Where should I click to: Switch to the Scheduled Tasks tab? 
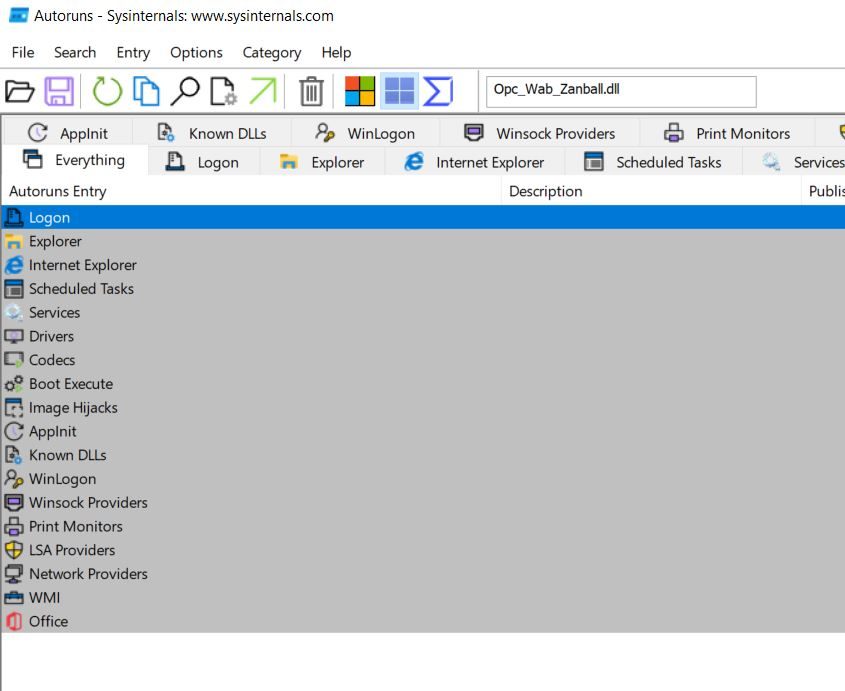coord(653,162)
